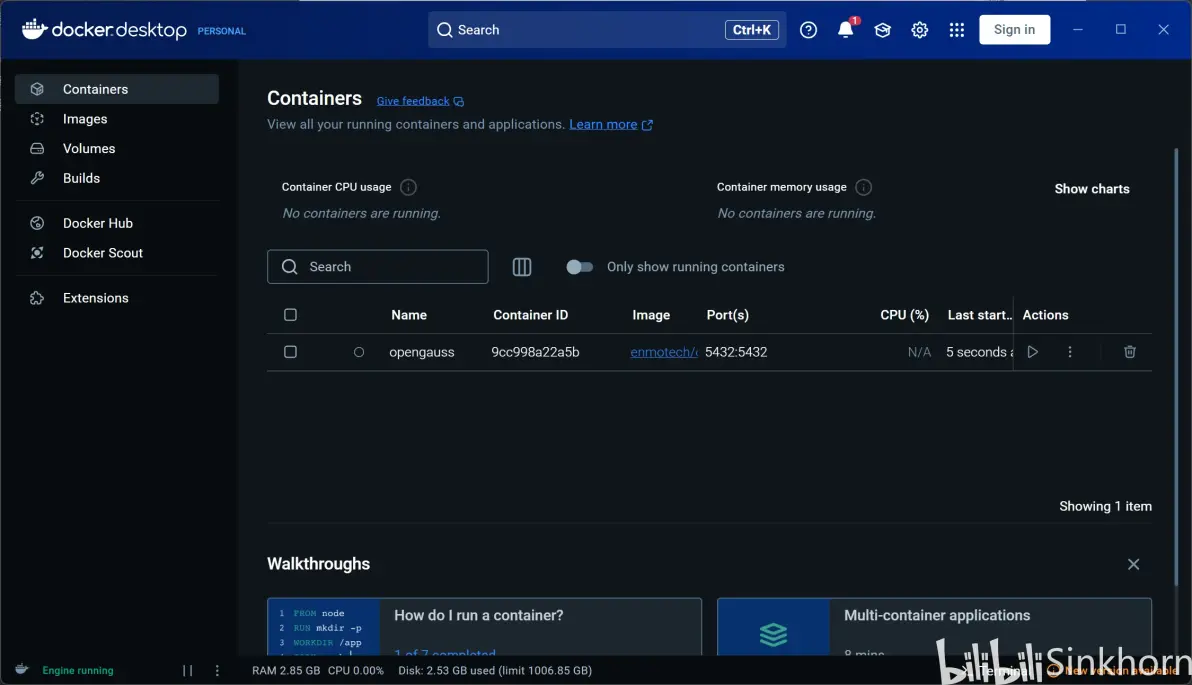Check the select-all containers checkbox
The image size is (1192, 685).
point(290,315)
